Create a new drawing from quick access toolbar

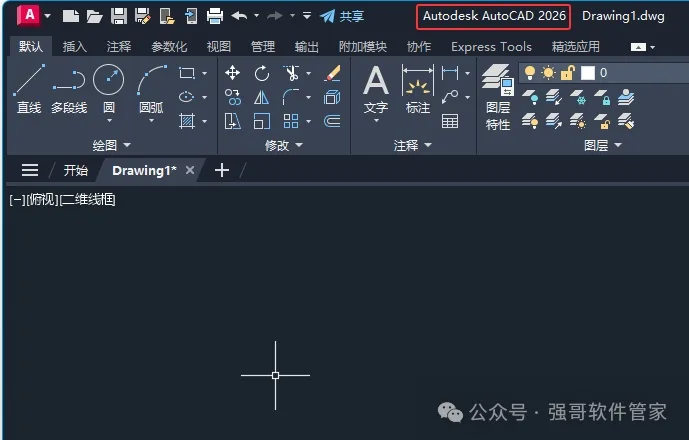point(70,16)
